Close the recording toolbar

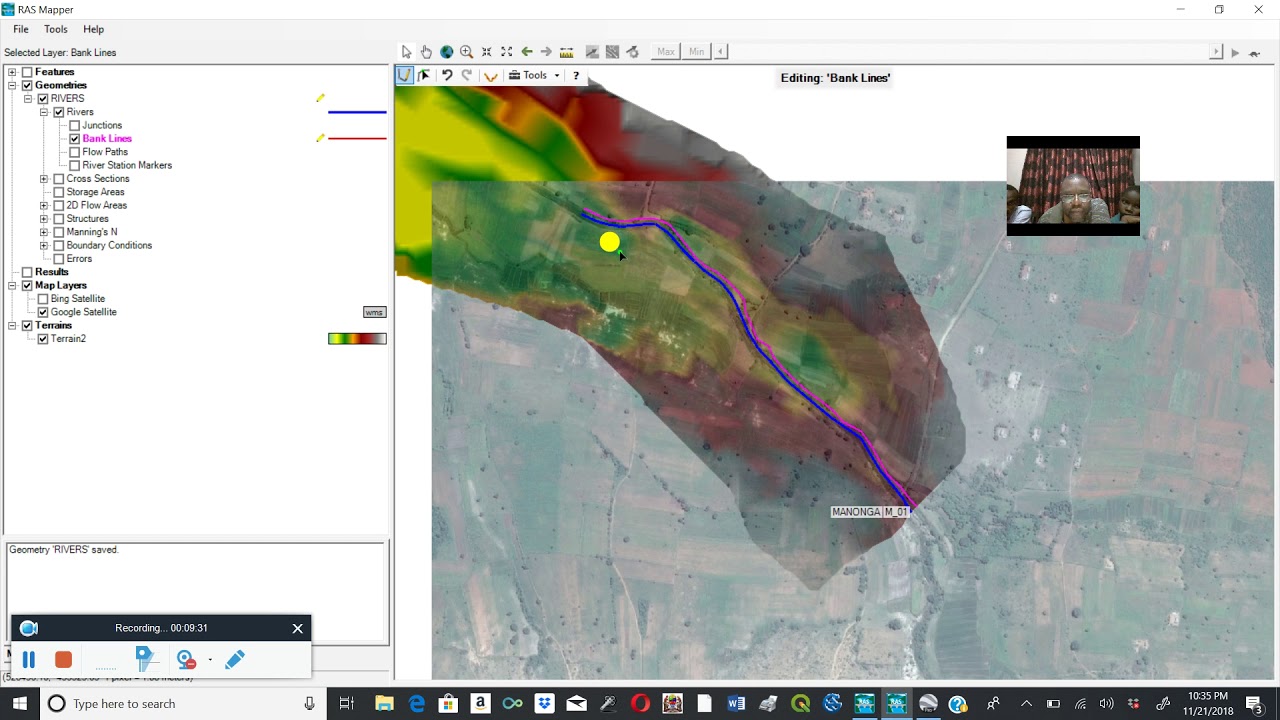297,628
